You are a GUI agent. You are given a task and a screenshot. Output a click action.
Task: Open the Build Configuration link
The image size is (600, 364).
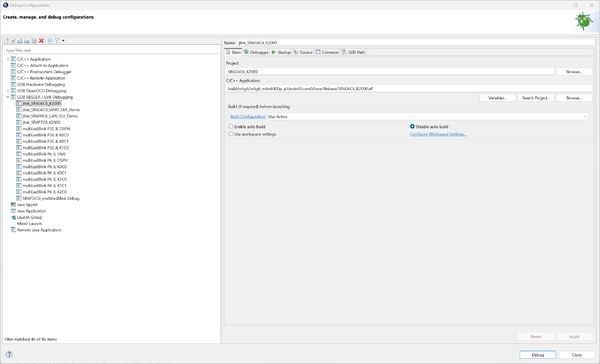click(x=248, y=117)
